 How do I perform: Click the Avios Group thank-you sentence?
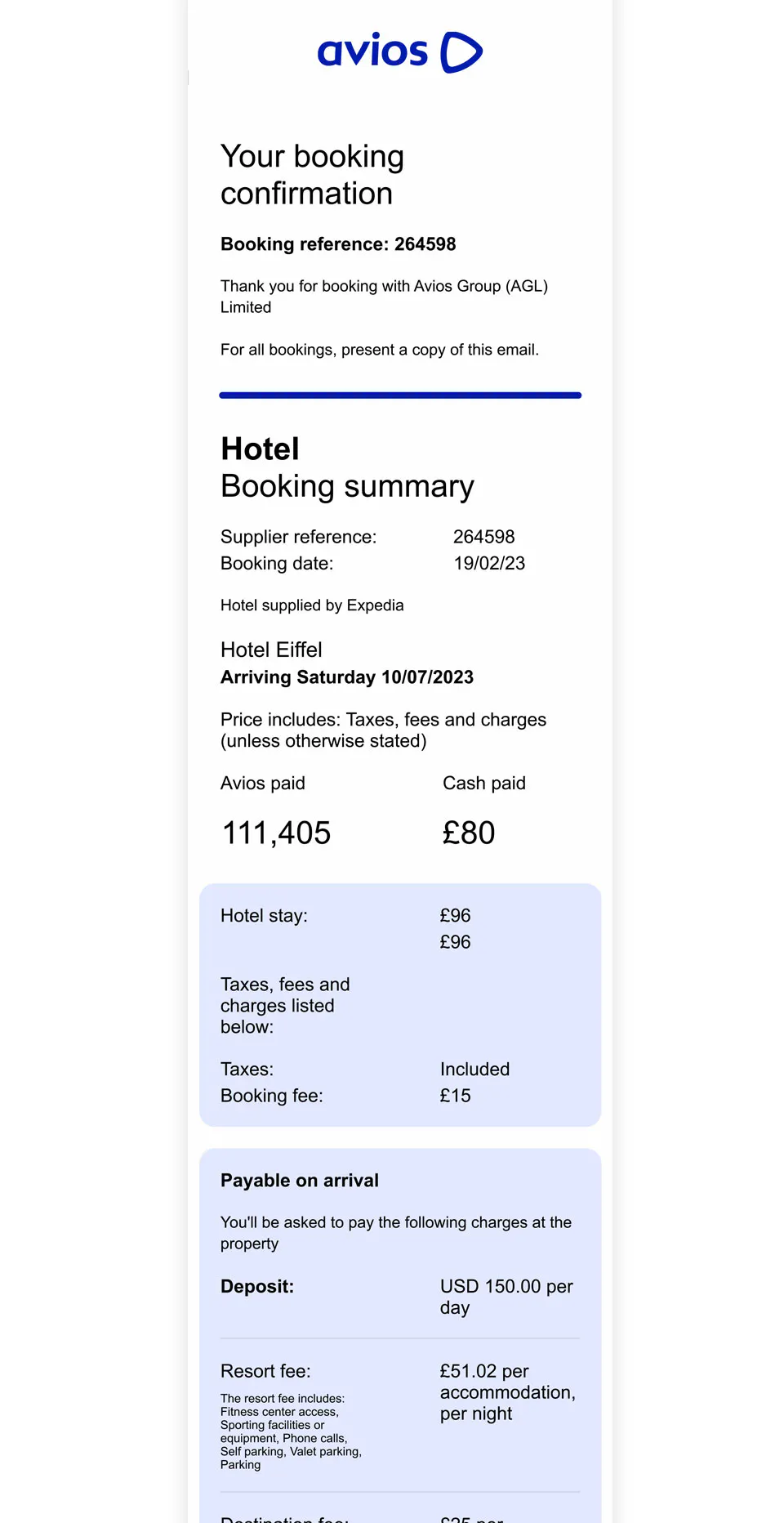pyautogui.click(x=384, y=297)
